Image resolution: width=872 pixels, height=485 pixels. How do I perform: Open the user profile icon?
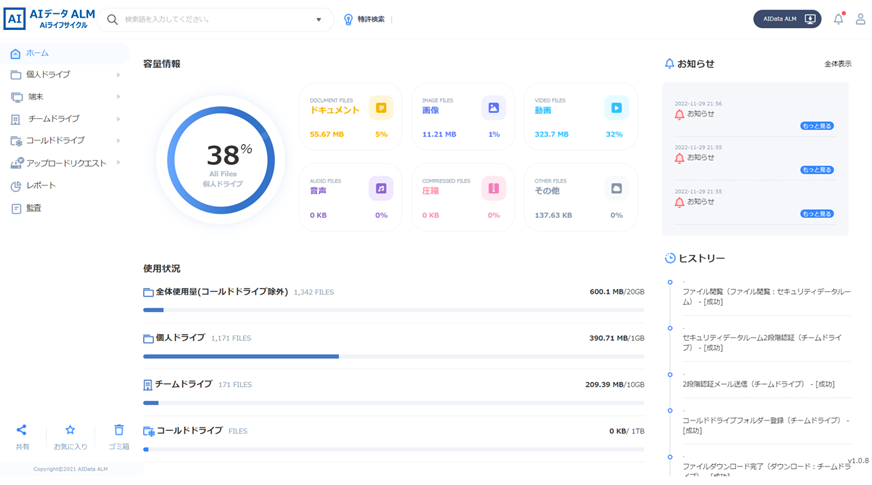click(x=860, y=19)
